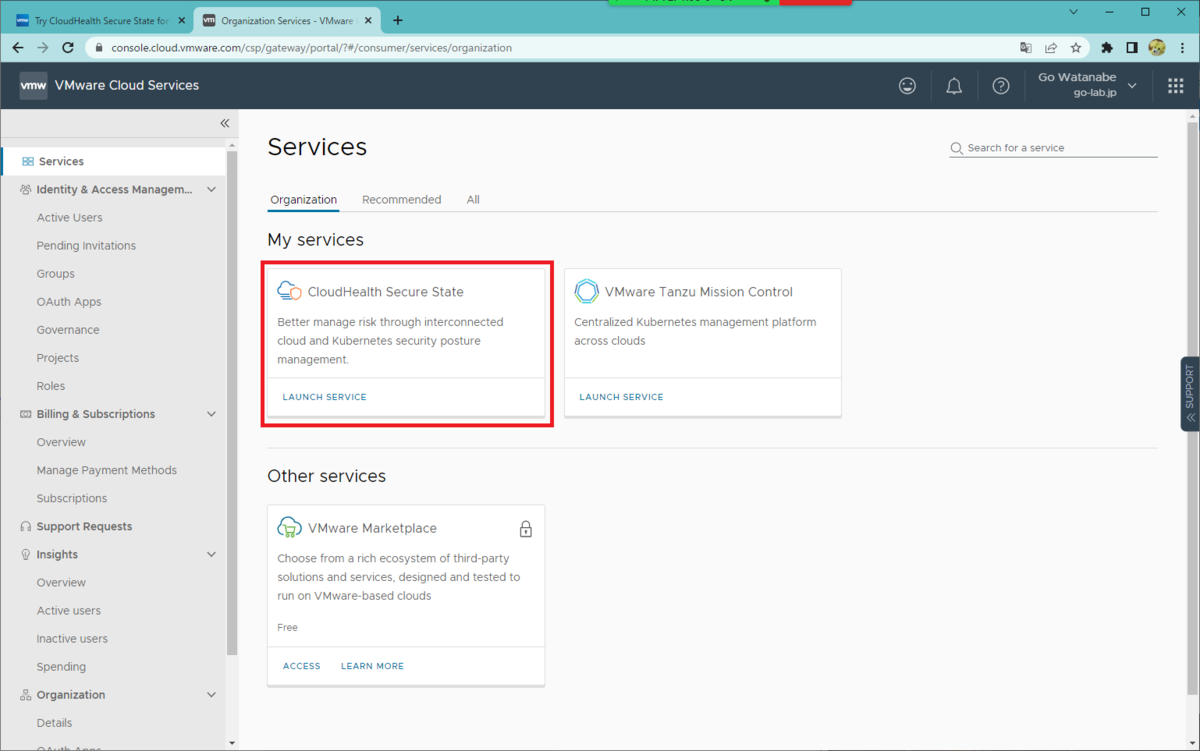Click the search magnifier icon
Screen dimensions: 1200x751
pyautogui.click(x=956, y=148)
